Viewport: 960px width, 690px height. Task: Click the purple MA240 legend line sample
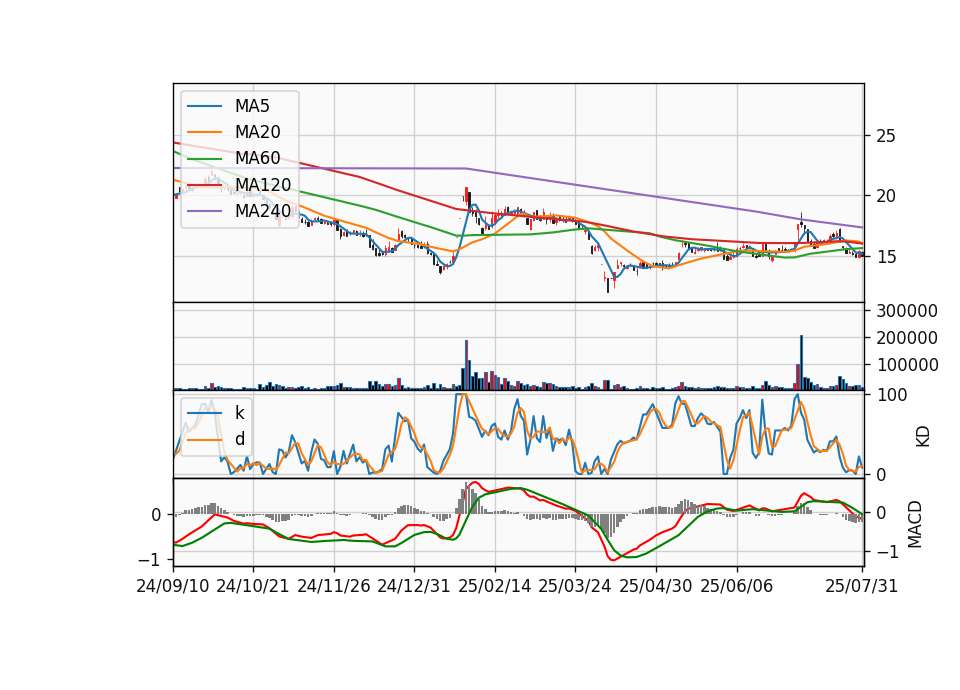[x=204, y=211]
